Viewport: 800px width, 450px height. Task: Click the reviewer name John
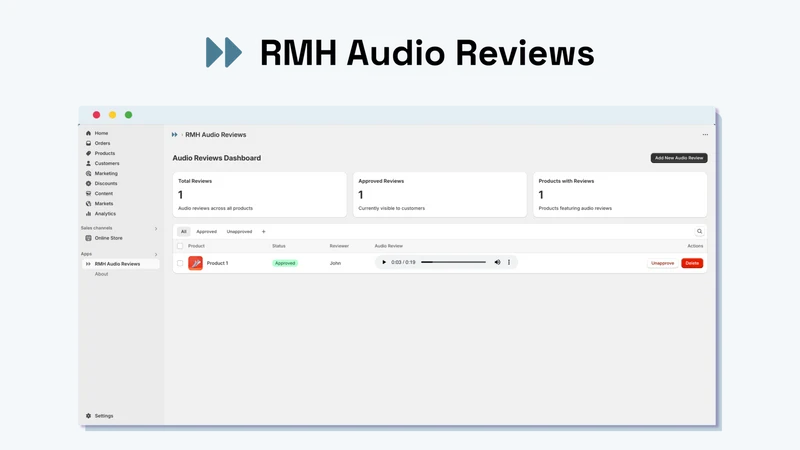click(335, 263)
